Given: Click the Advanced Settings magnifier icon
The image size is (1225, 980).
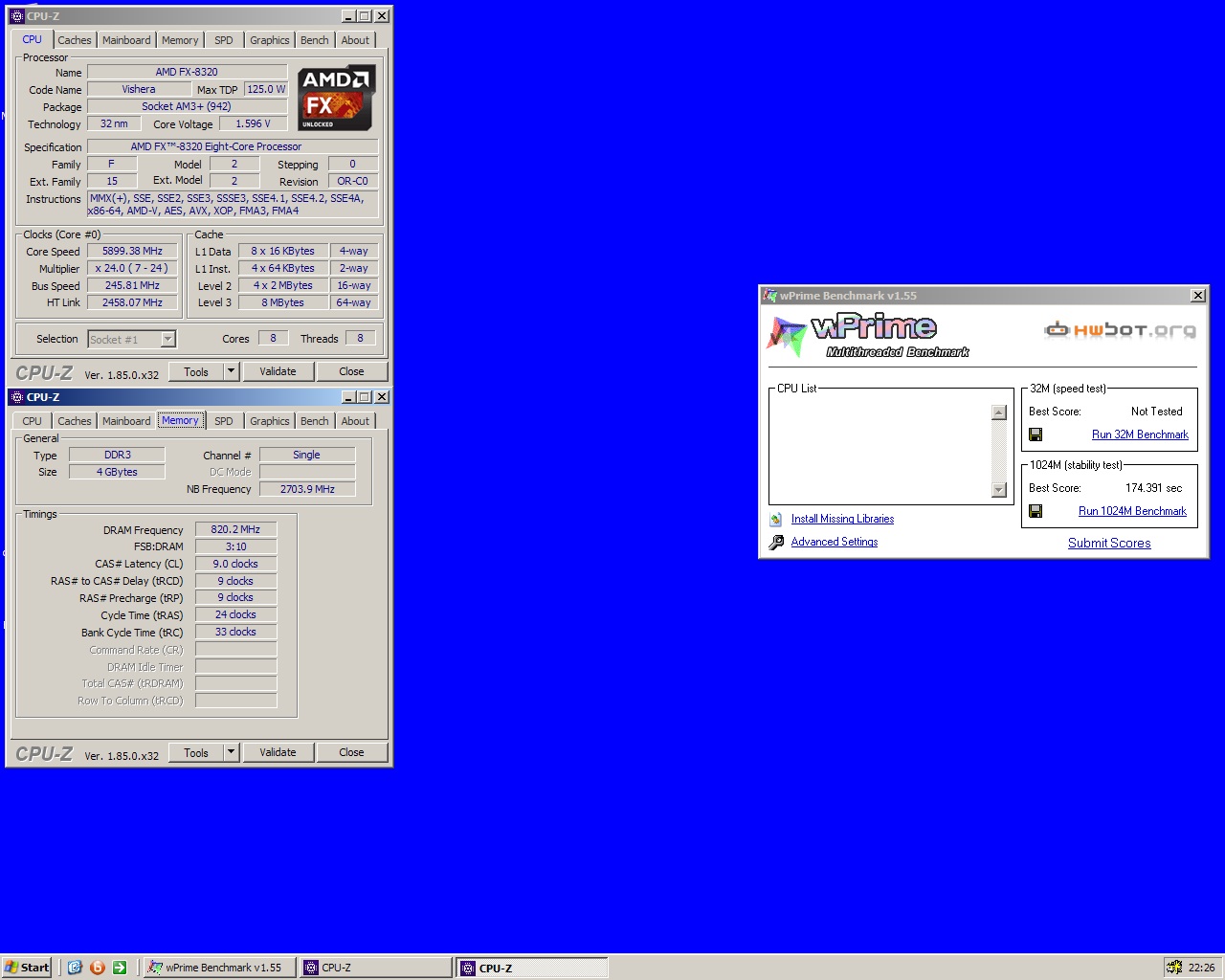Looking at the screenshot, I should point(776,542).
